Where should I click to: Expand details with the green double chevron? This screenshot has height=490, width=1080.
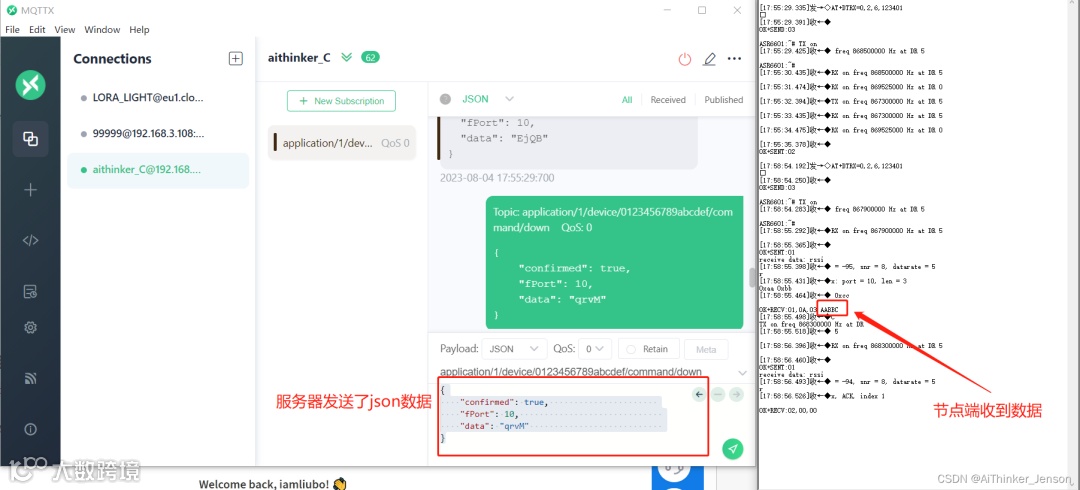click(346, 57)
